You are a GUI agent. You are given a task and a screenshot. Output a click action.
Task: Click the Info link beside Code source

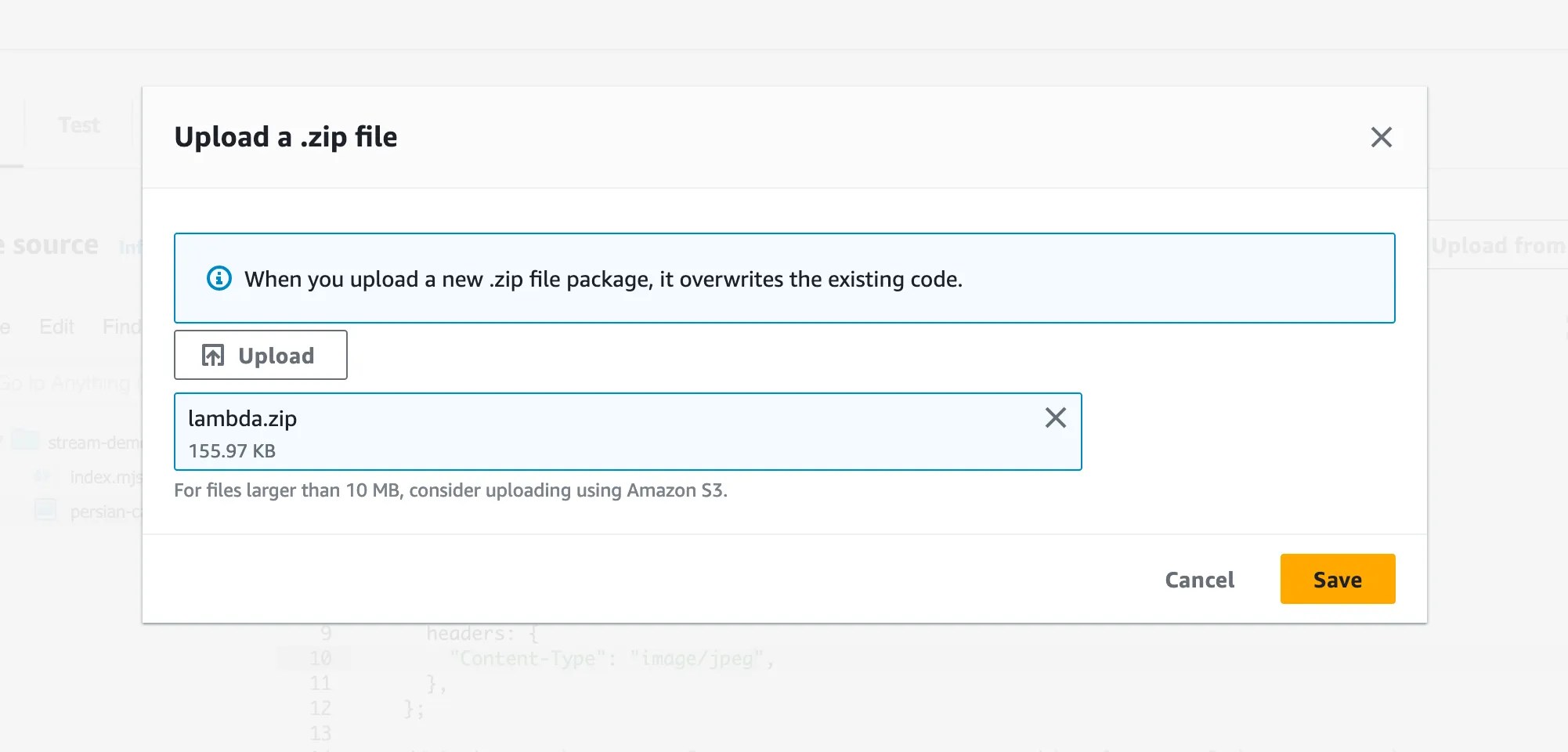pos(130,248)
